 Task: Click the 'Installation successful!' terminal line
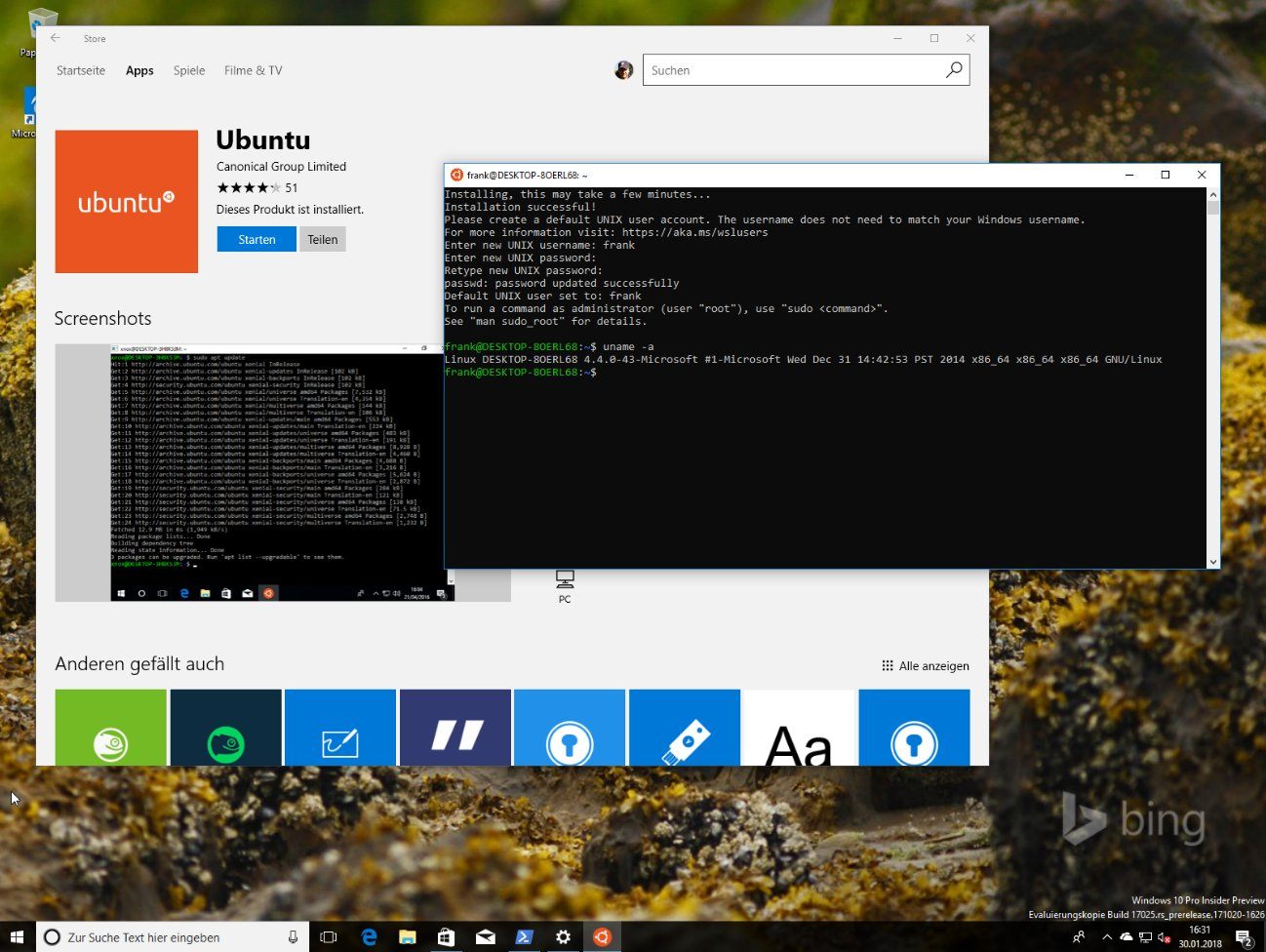[520, 207]
